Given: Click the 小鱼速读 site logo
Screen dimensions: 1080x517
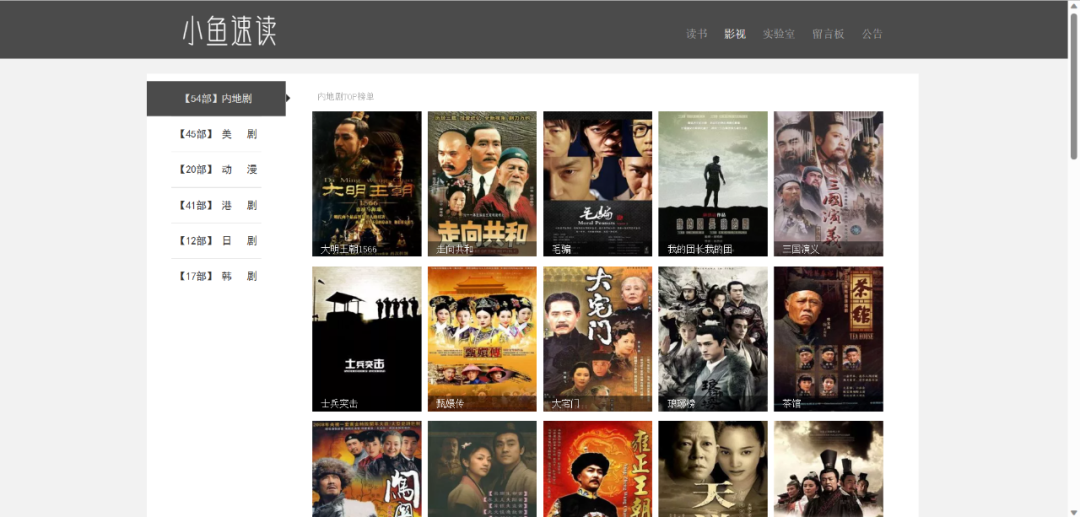Looking at the screenshot, I should (x=229, y=31).
